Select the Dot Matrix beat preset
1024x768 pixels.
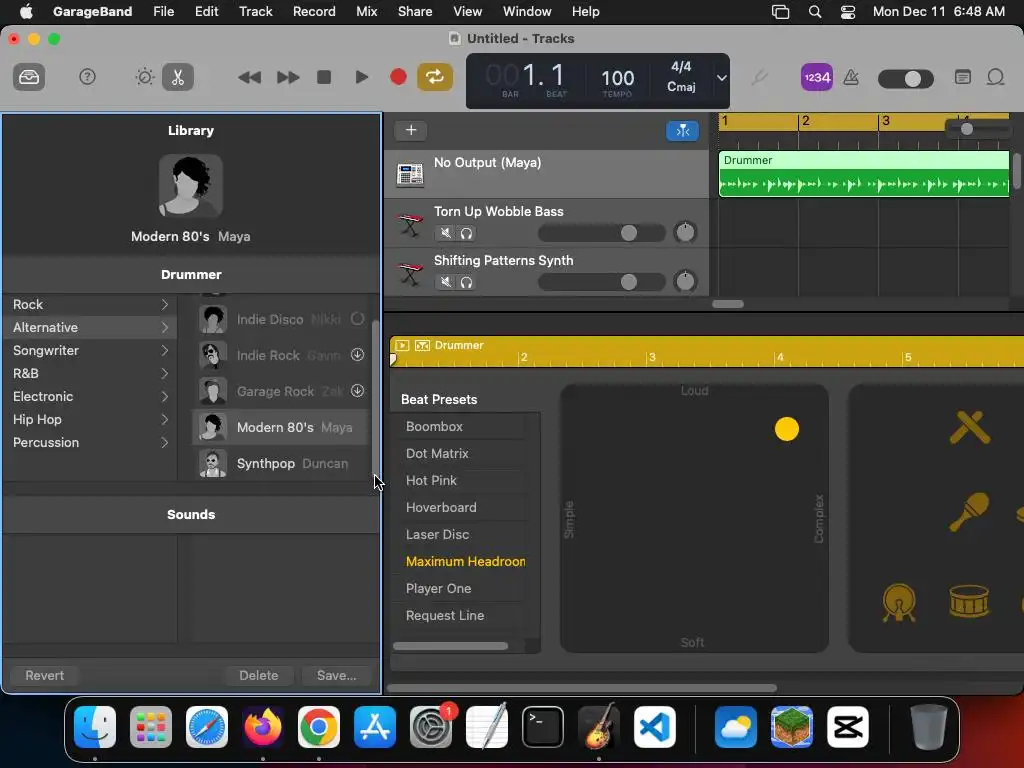click(437, 453)
